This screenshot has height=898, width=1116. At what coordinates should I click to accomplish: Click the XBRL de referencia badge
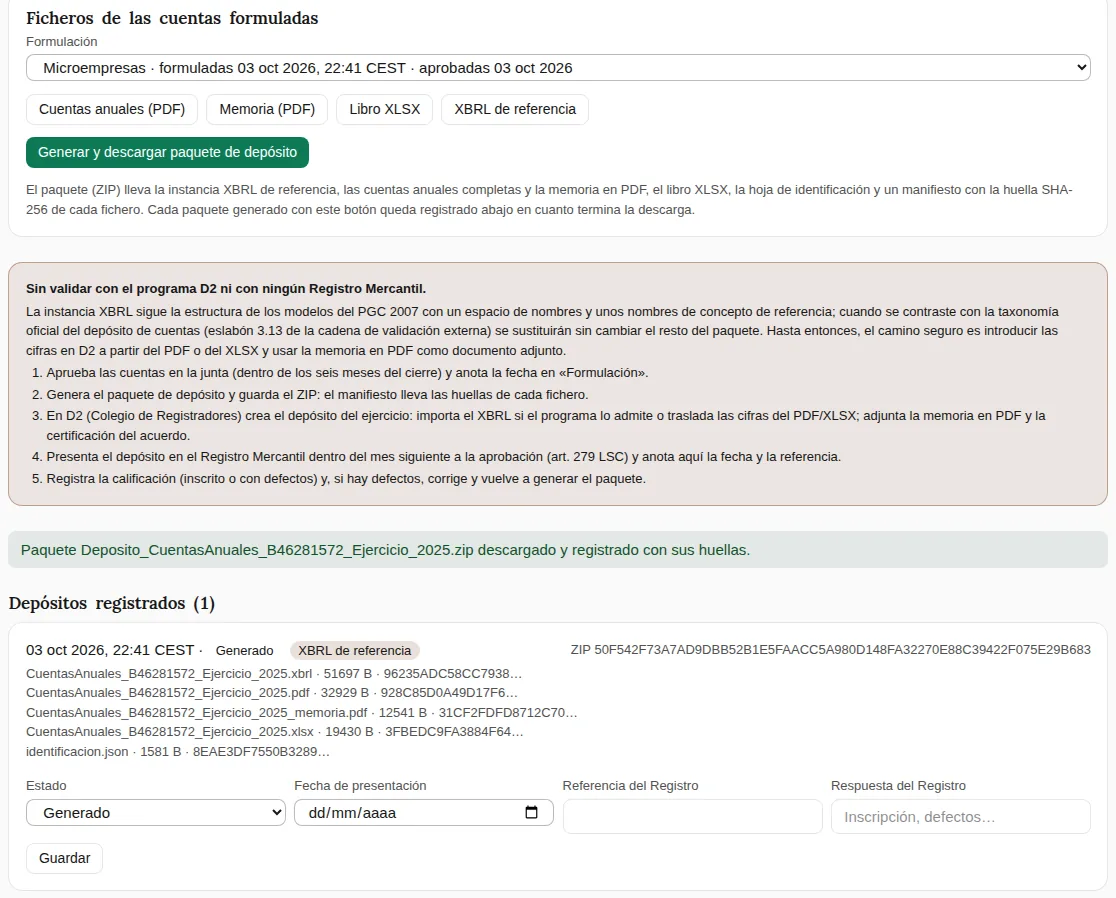pos(354,650)
